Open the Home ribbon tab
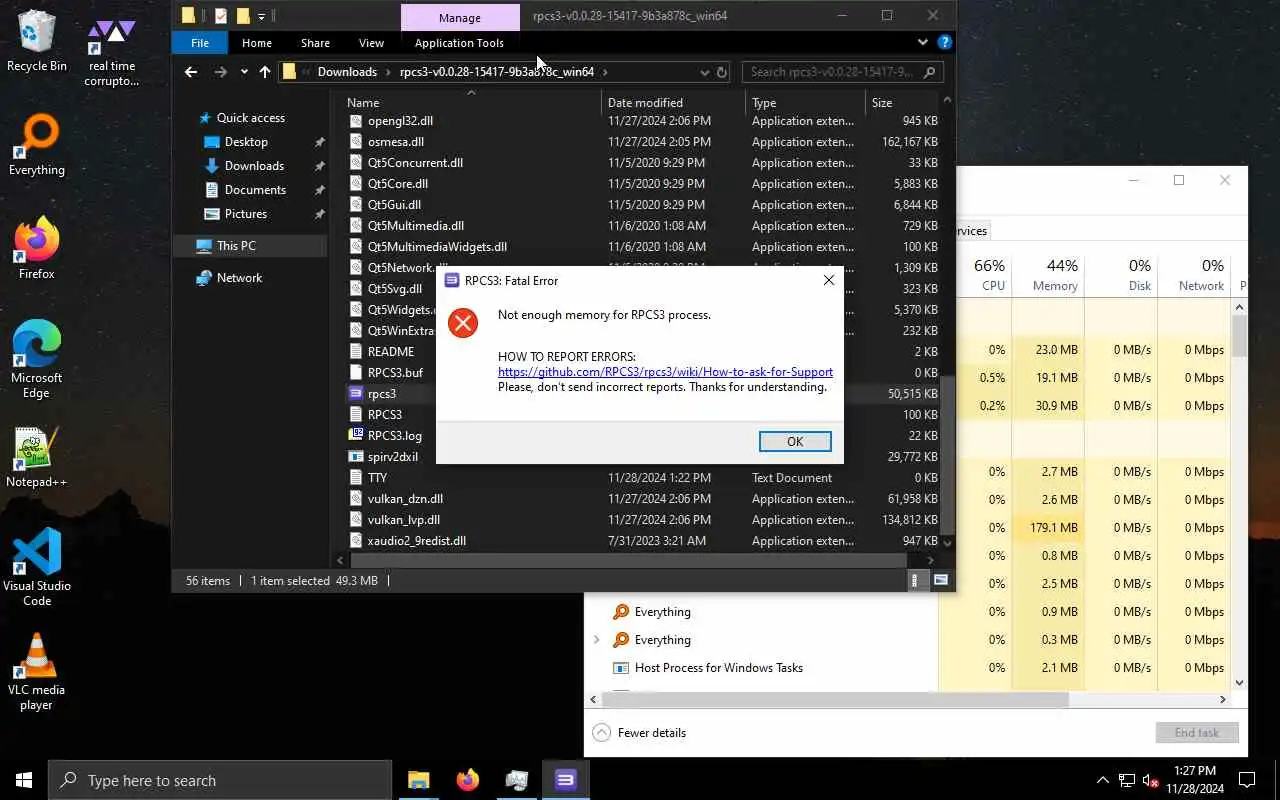 point(257,43)
